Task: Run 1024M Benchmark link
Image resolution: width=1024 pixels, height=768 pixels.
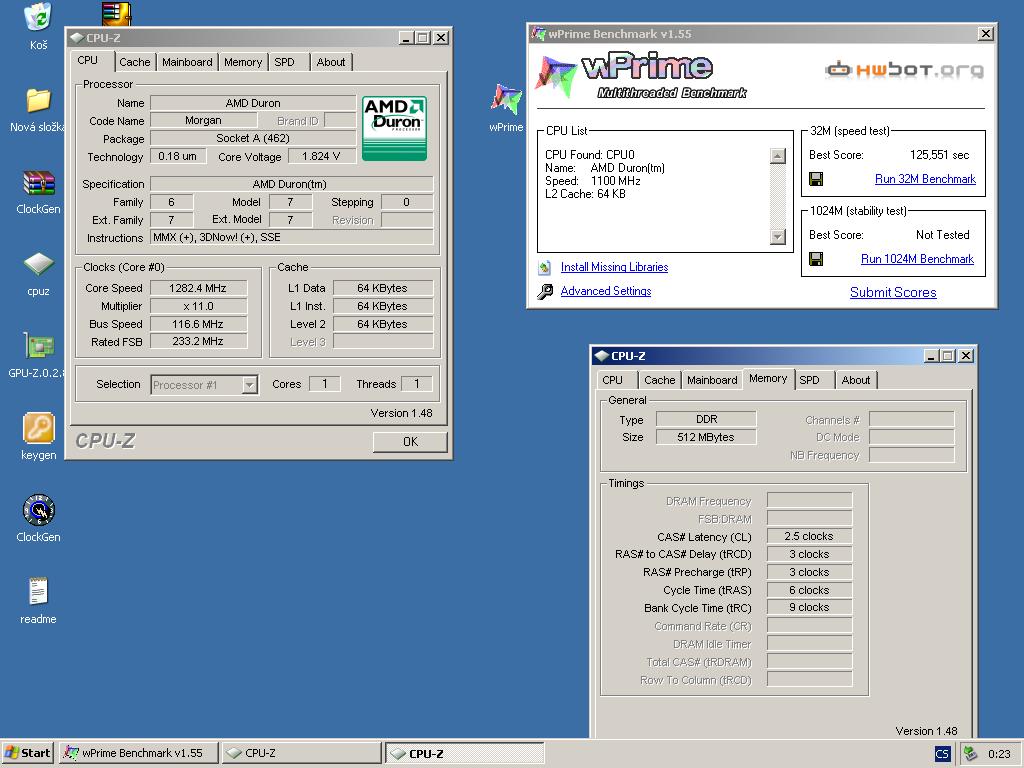Action: pyautogui.click(x=918, y=259)
